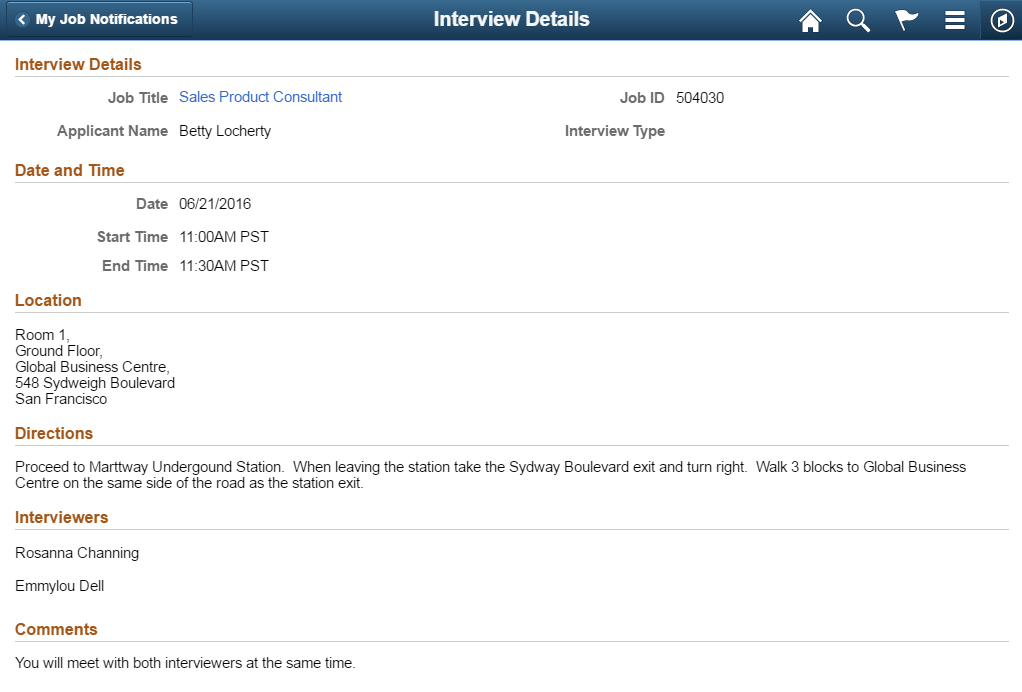Select the Directions section heading
Viewport: 1022px width, 692px height.
[54, 433]
